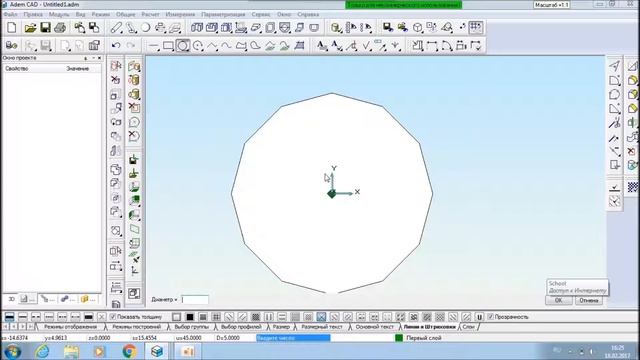Click the plain circle icon in top toolbar
The width and height of the screenshot is (640, 360).
[x=146, y=28]
